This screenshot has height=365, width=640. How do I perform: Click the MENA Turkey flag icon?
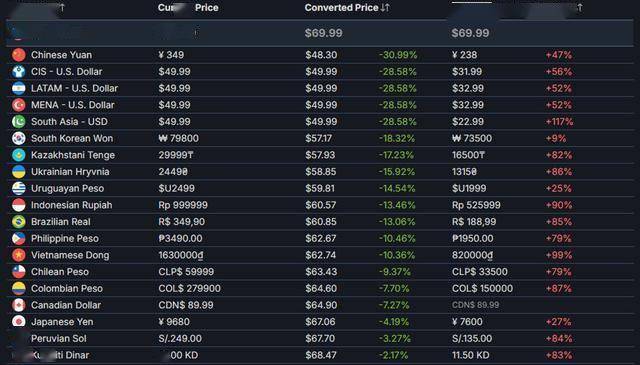click(x=19, y=105)
